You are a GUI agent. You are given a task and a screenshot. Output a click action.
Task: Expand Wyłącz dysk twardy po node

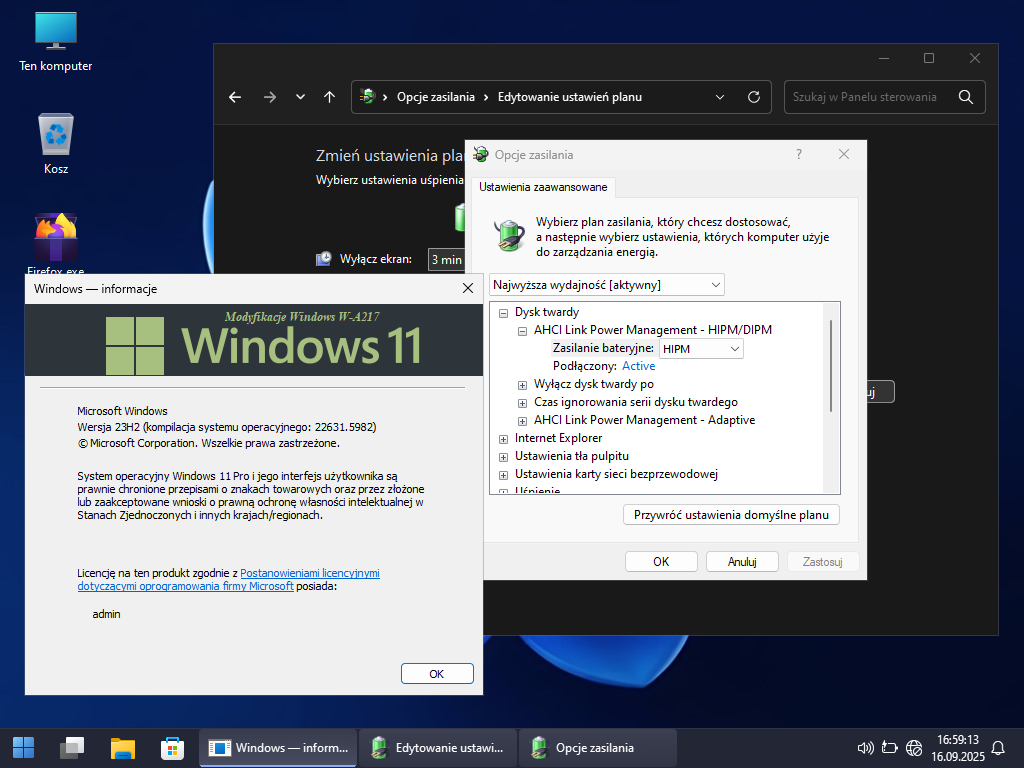pos(523,384)
